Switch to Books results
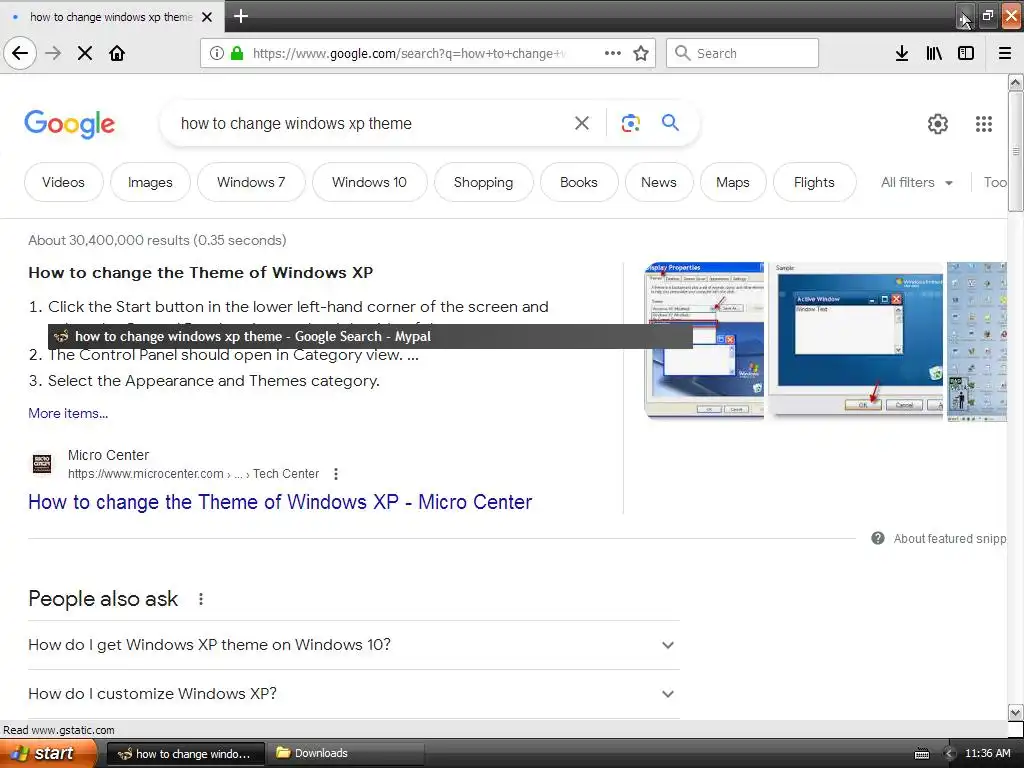 point(579,182)
